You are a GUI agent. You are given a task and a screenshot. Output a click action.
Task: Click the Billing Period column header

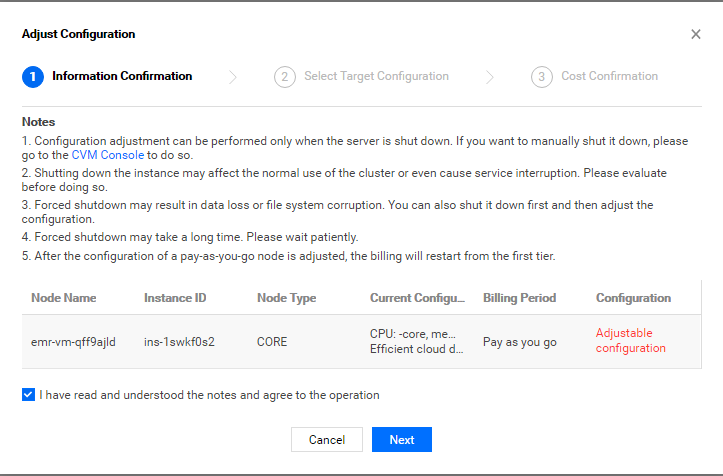520,298
